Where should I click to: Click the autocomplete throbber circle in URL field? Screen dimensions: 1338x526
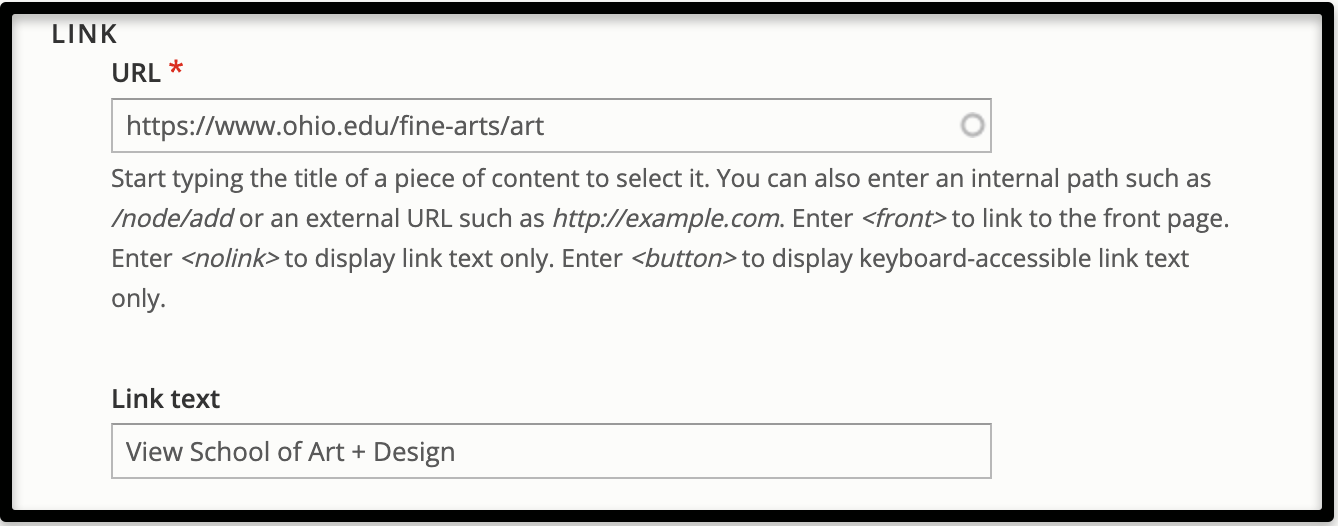tap(972, 126)
